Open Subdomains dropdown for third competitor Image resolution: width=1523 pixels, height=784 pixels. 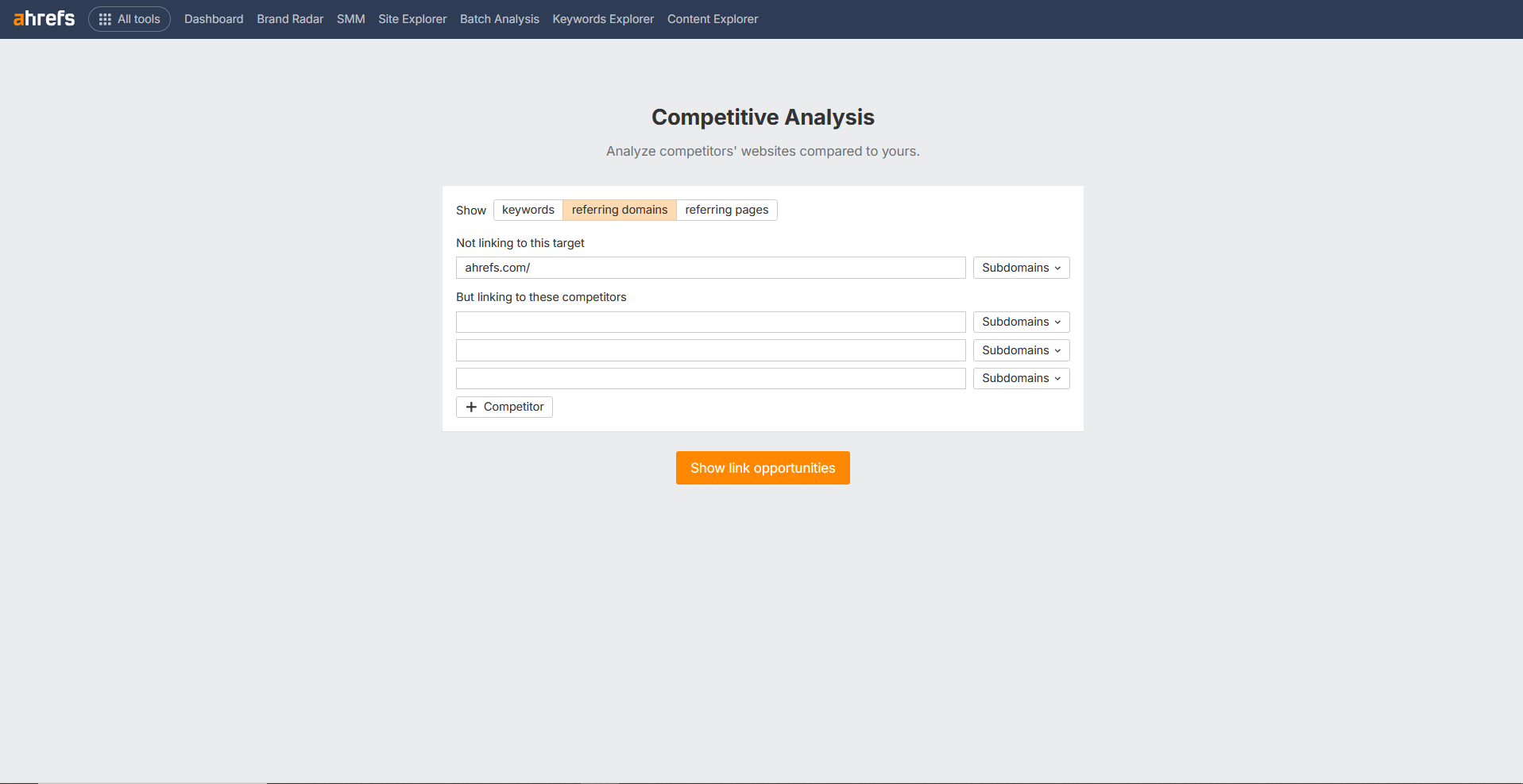[x=1021, y=378]
